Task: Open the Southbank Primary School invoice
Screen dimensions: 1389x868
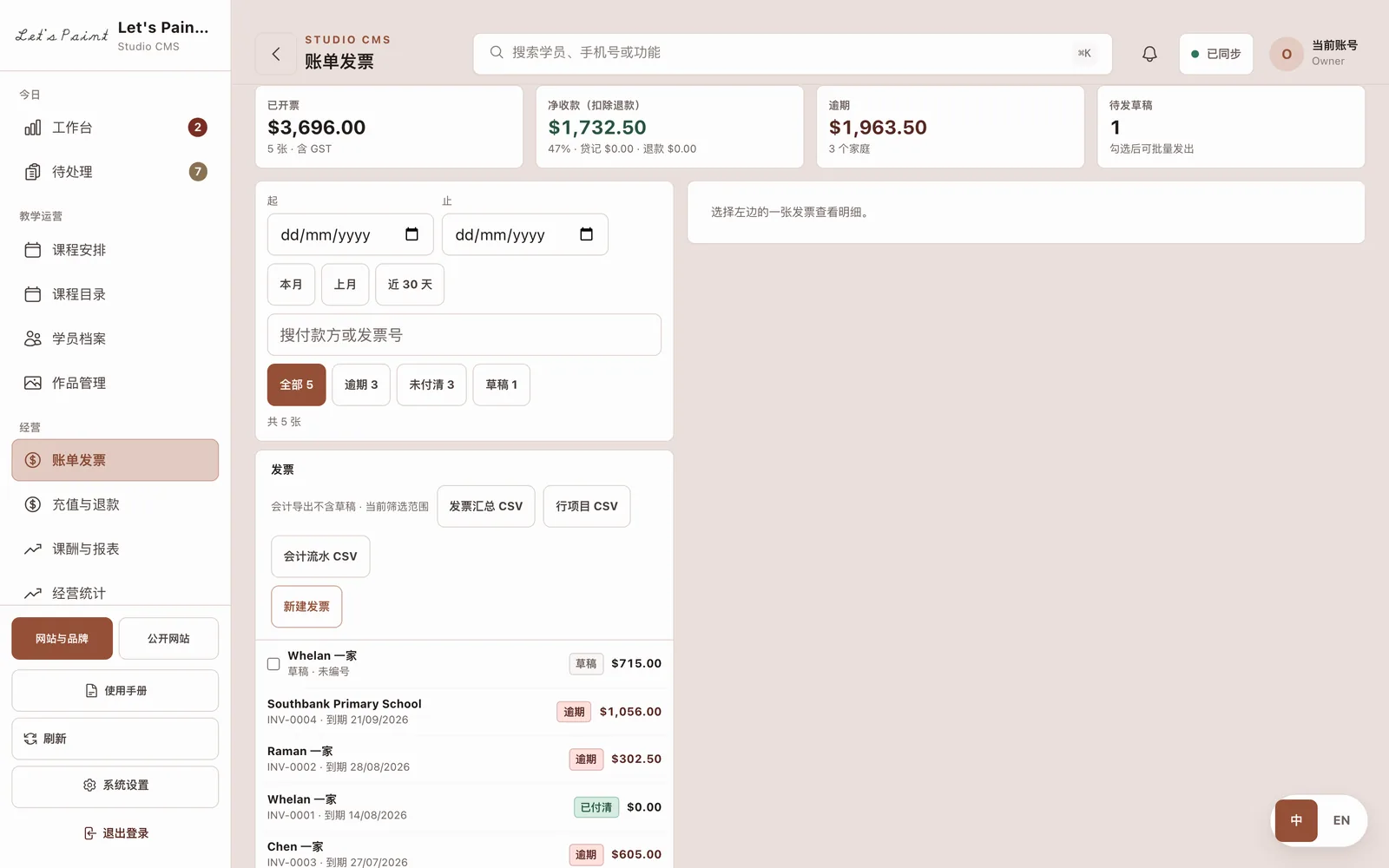Action: [x=464, y=712]
